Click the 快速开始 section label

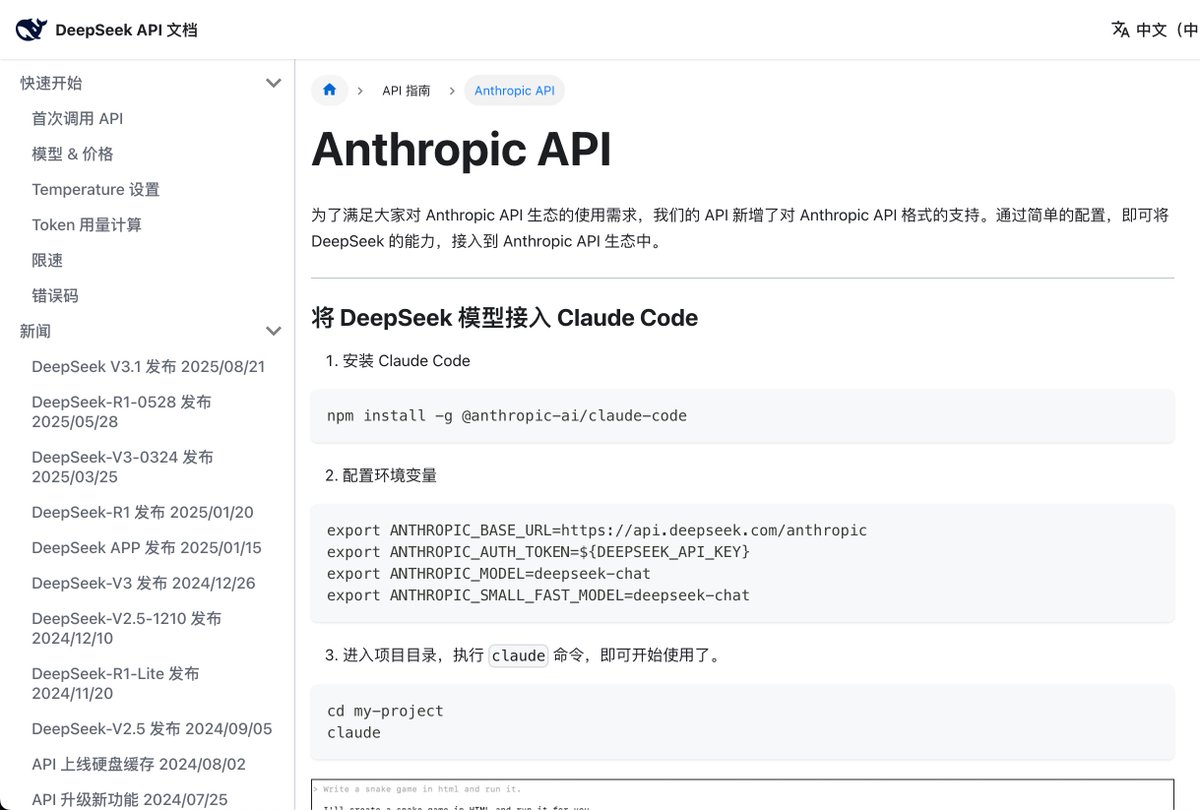(51, 83)
